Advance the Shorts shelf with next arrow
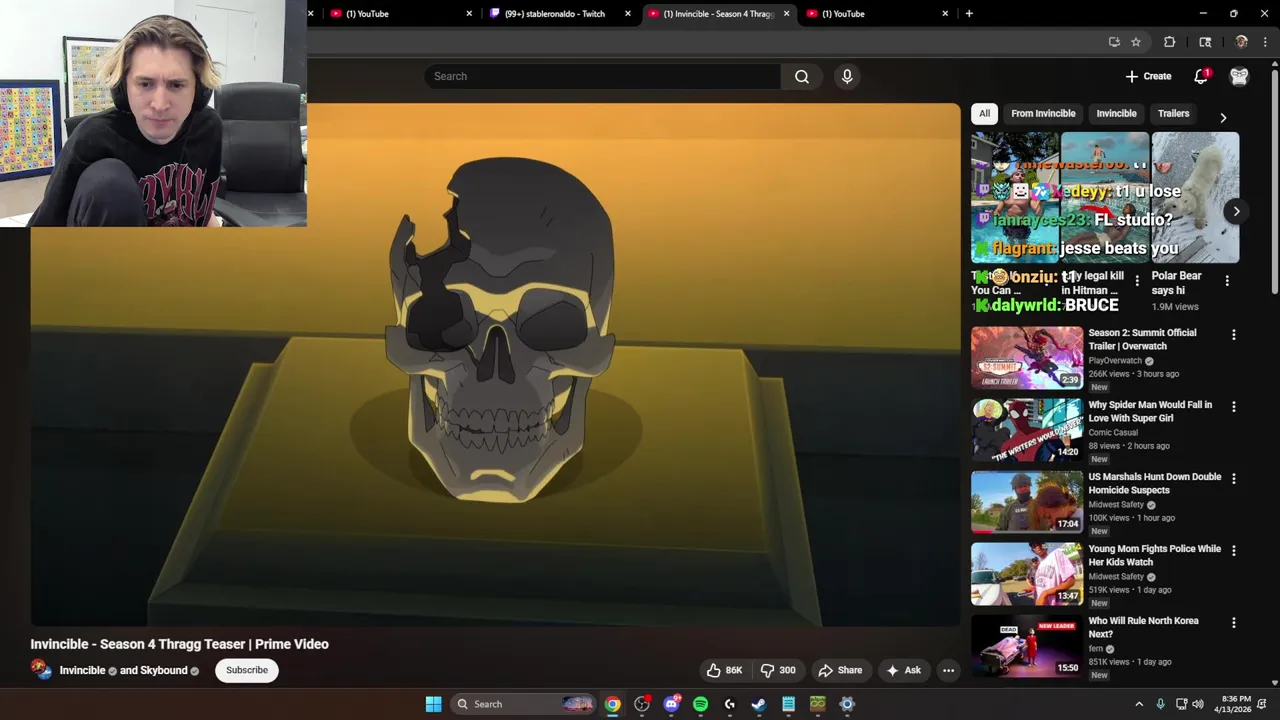1280x720 pixels. click(x=1236, y=211)
